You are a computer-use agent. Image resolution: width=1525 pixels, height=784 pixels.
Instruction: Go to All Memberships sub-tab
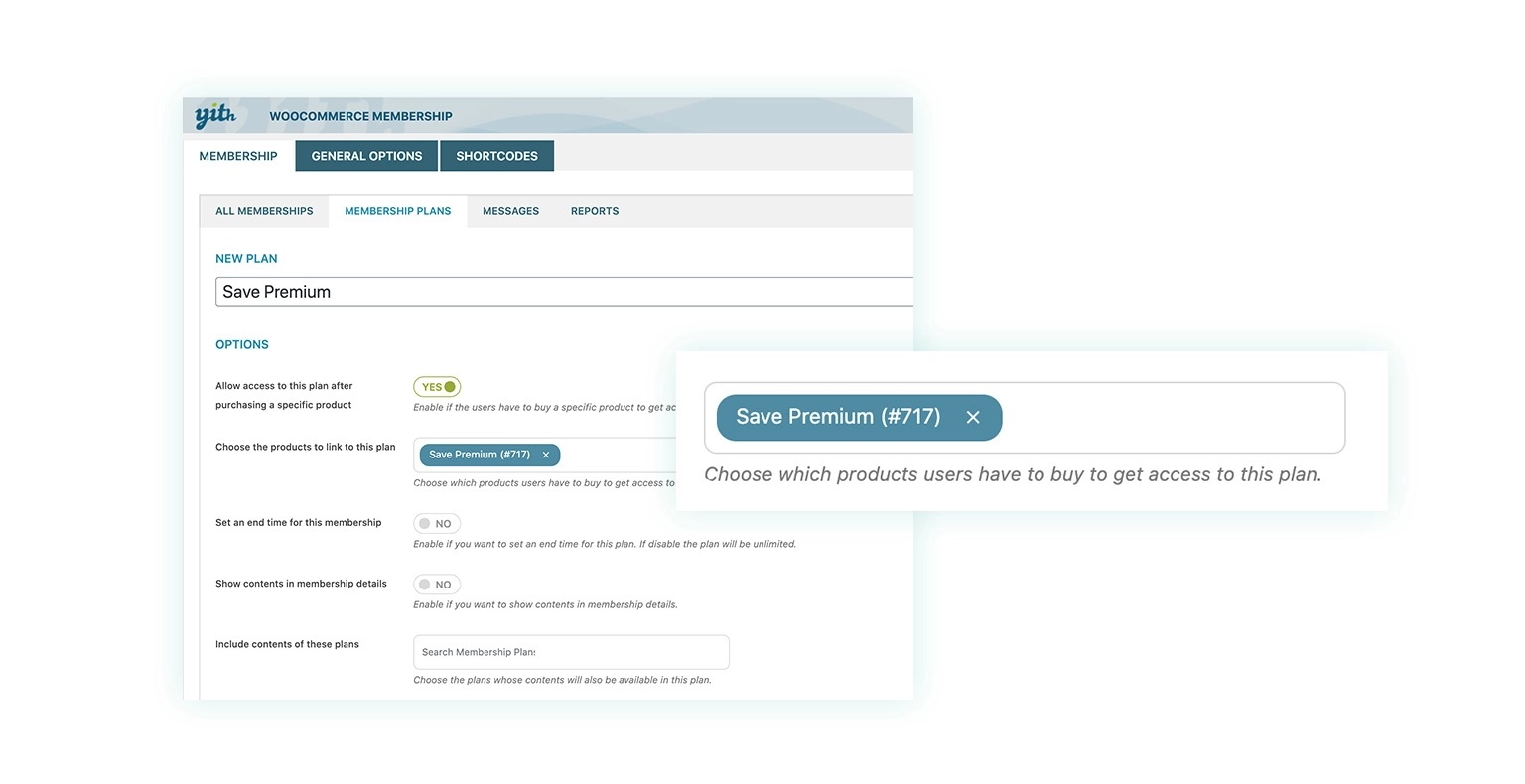(x=264, y=211)
